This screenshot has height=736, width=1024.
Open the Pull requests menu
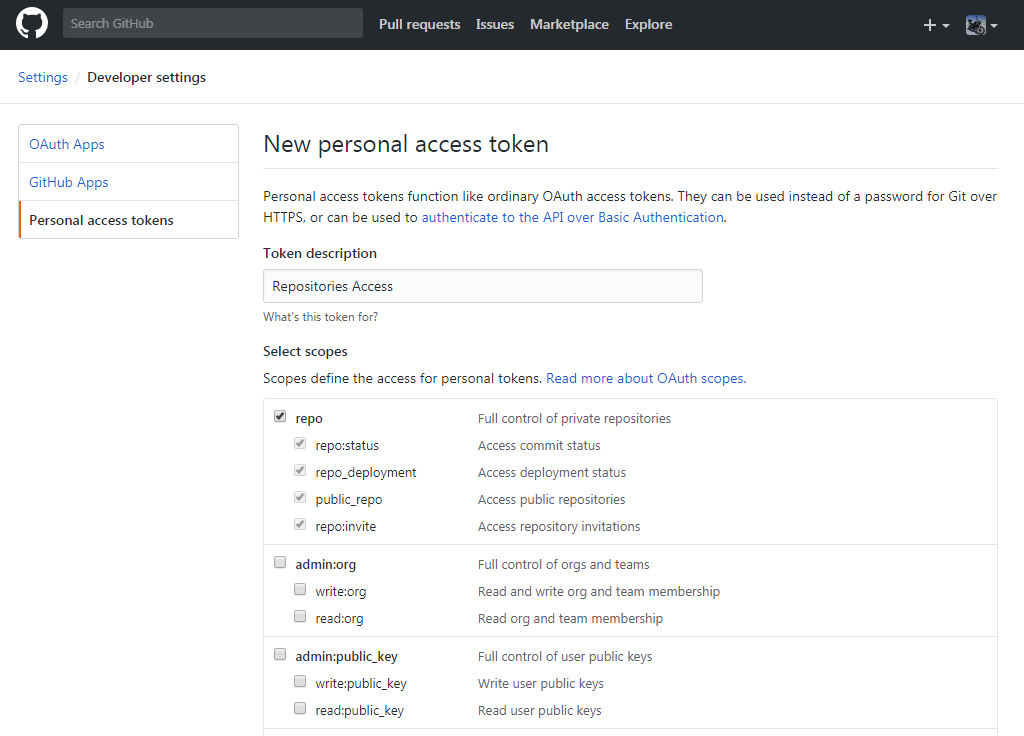click(x=419, y=24)
